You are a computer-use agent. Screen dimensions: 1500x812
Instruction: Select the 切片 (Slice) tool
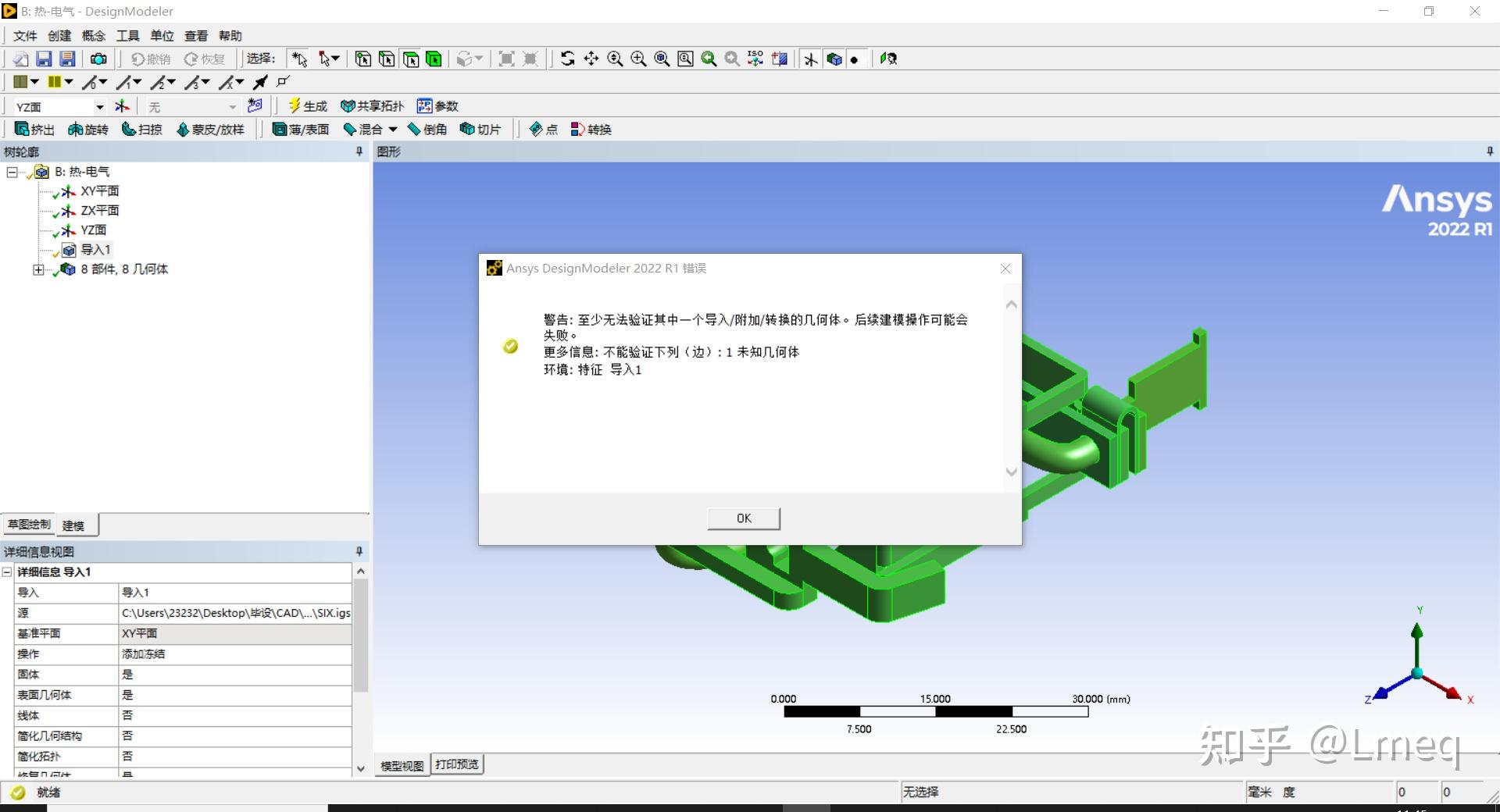pos(480,130)
